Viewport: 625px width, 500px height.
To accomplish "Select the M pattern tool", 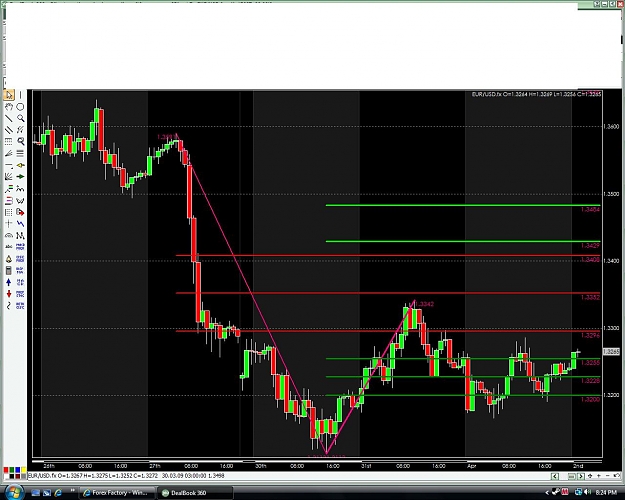I will (x=20, y=235).
